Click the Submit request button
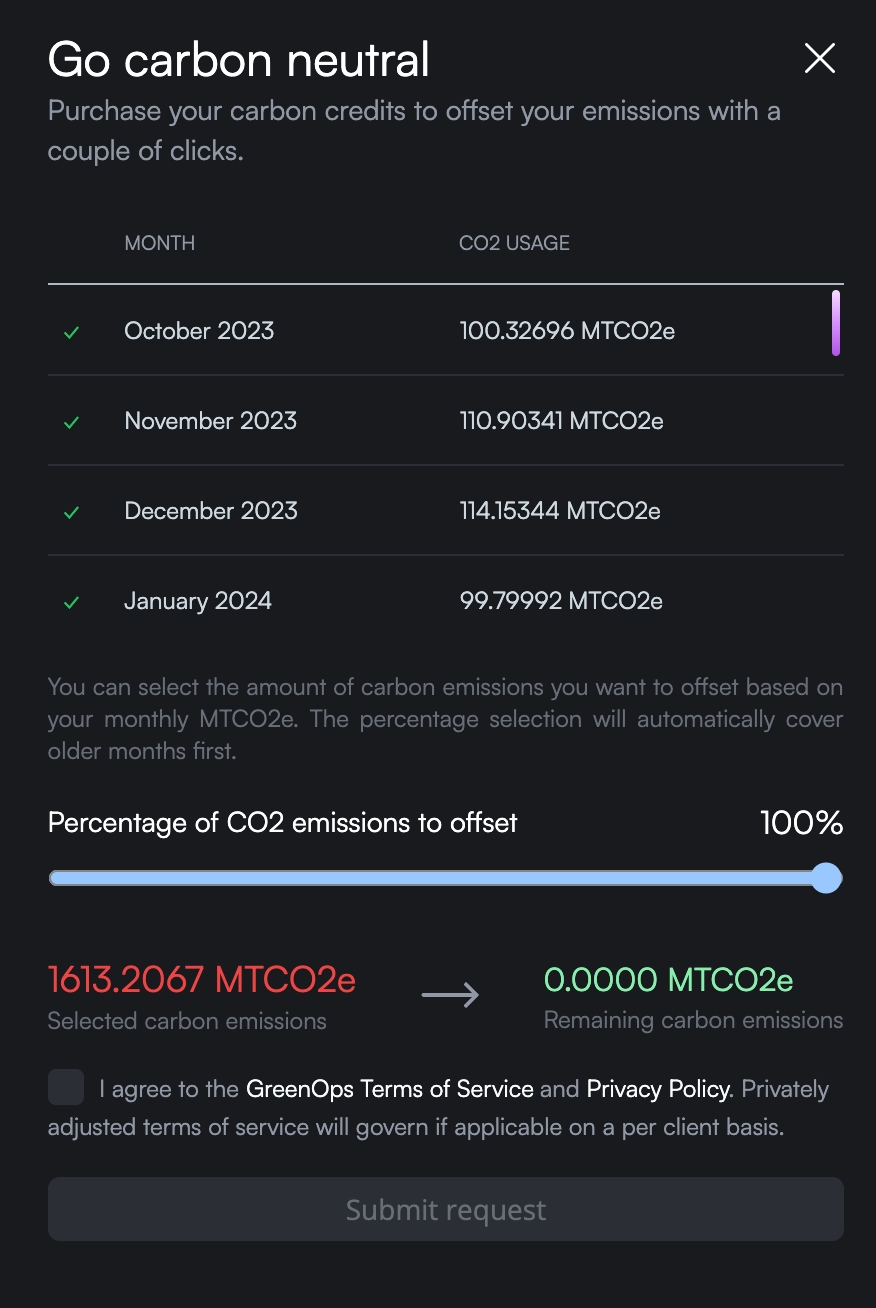876x1308 pixels. click(x=446, y=1210)
